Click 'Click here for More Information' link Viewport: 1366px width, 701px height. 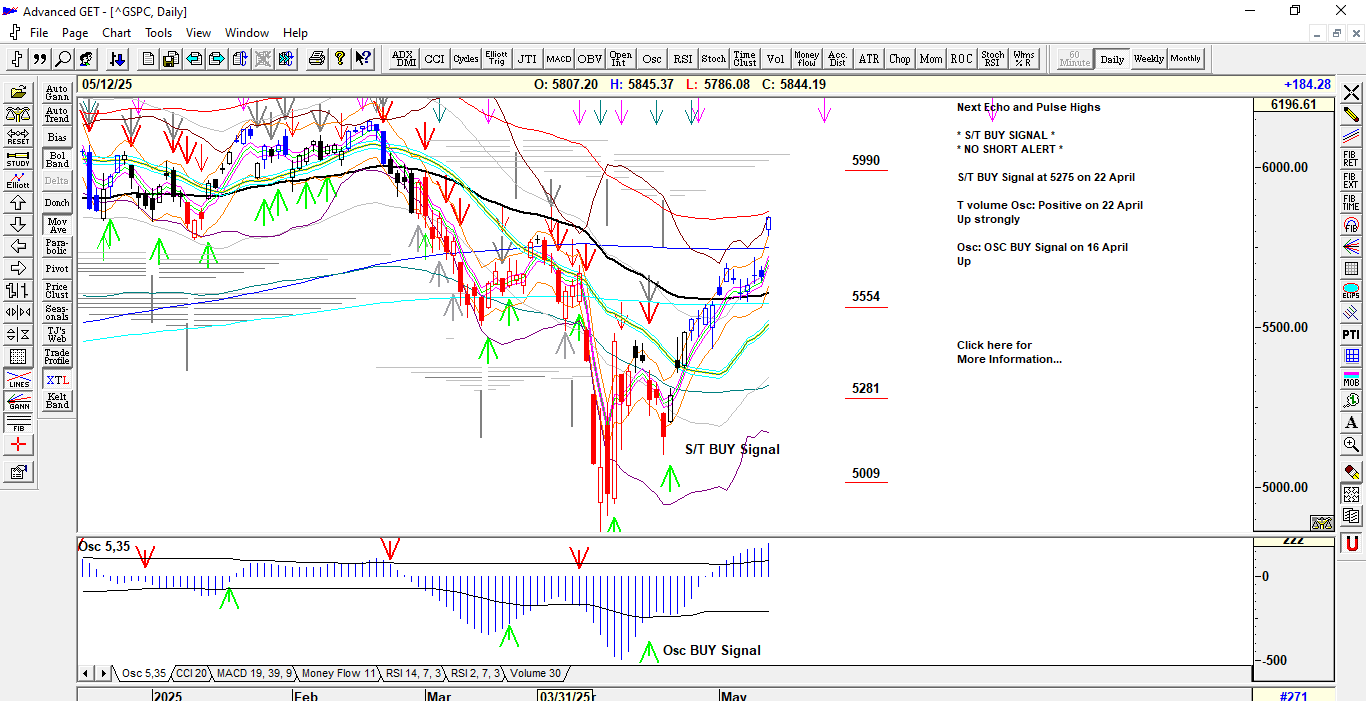pos(1008,352)
